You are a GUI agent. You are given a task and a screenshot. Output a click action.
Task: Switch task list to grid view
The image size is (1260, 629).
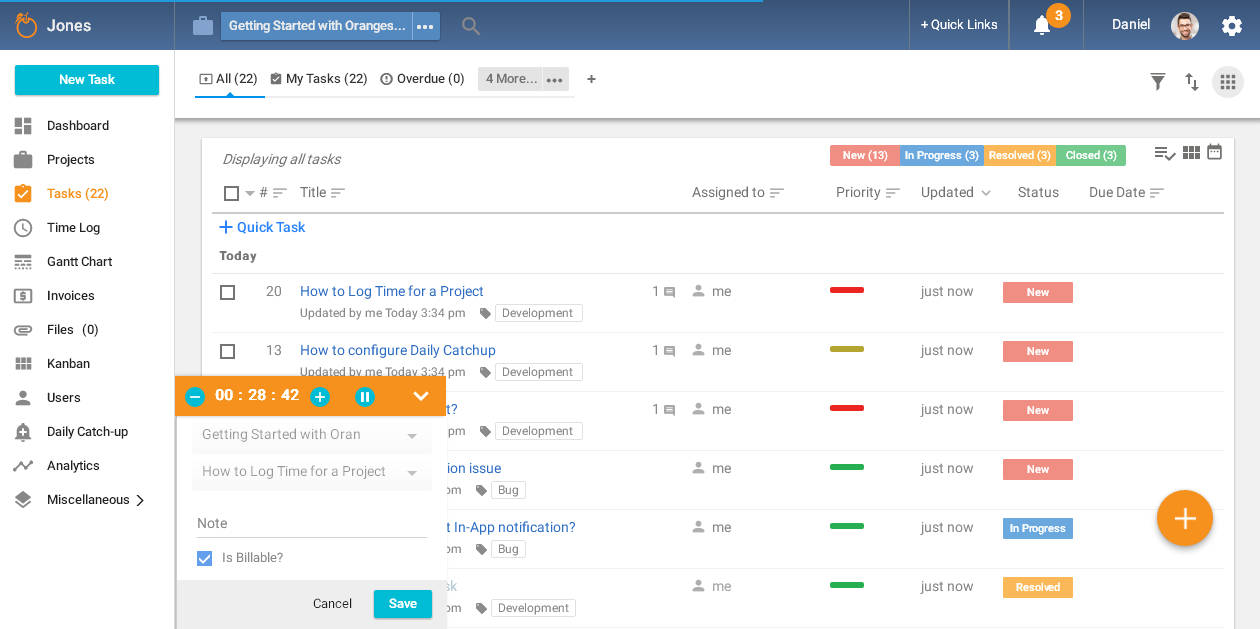coord(1190,151)
